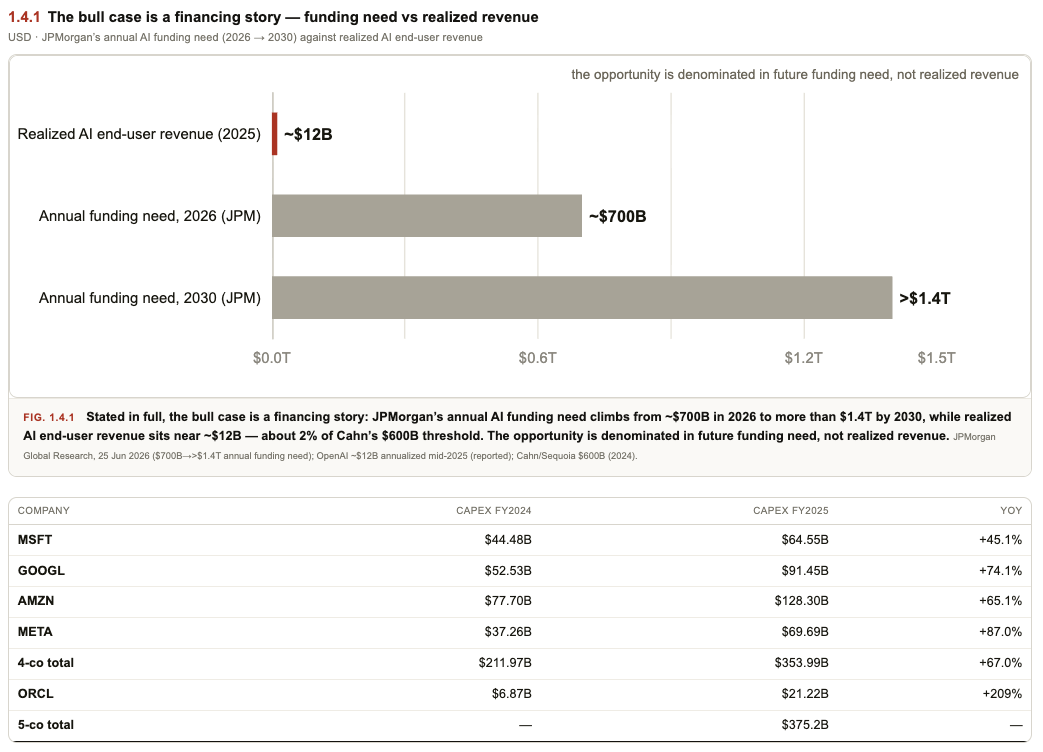Click the MSFT YoY value '+45.1%'
The height and width of the screenshot is (752, 1043).
pos(1000,539)
